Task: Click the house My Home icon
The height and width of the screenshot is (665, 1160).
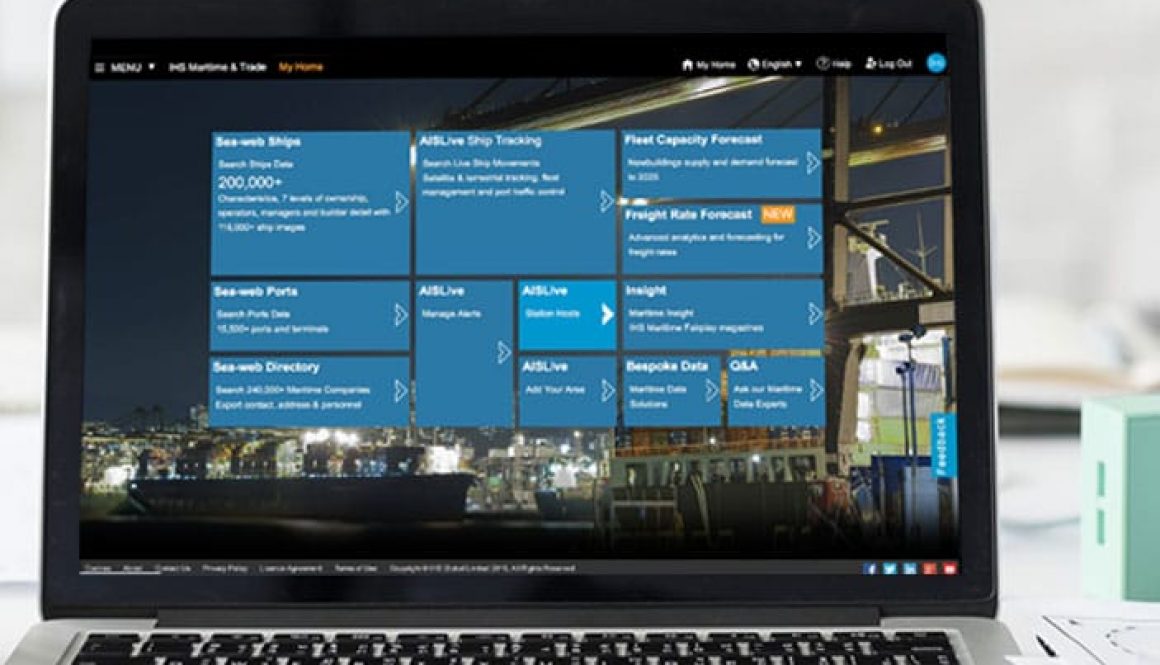Action: coord(687,64)
